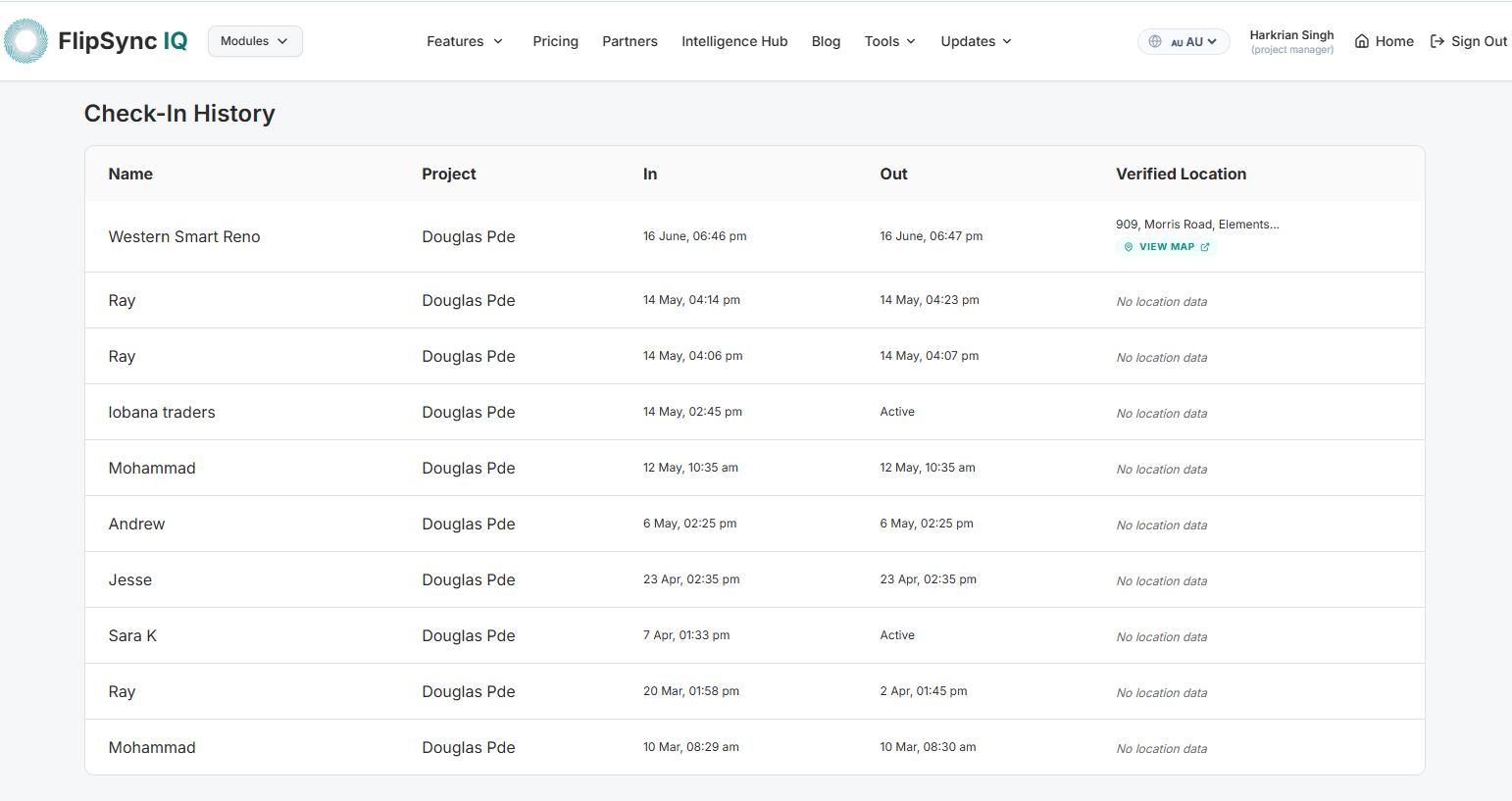Click the 10 Mar, 08:29 am check-in time
The image size is (1512, 801).
[x=690, y=747]
